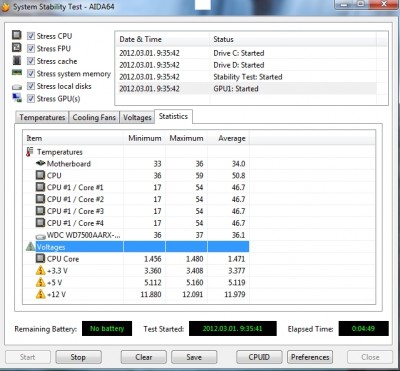Click the CPU Core average value 1.471

237,259
